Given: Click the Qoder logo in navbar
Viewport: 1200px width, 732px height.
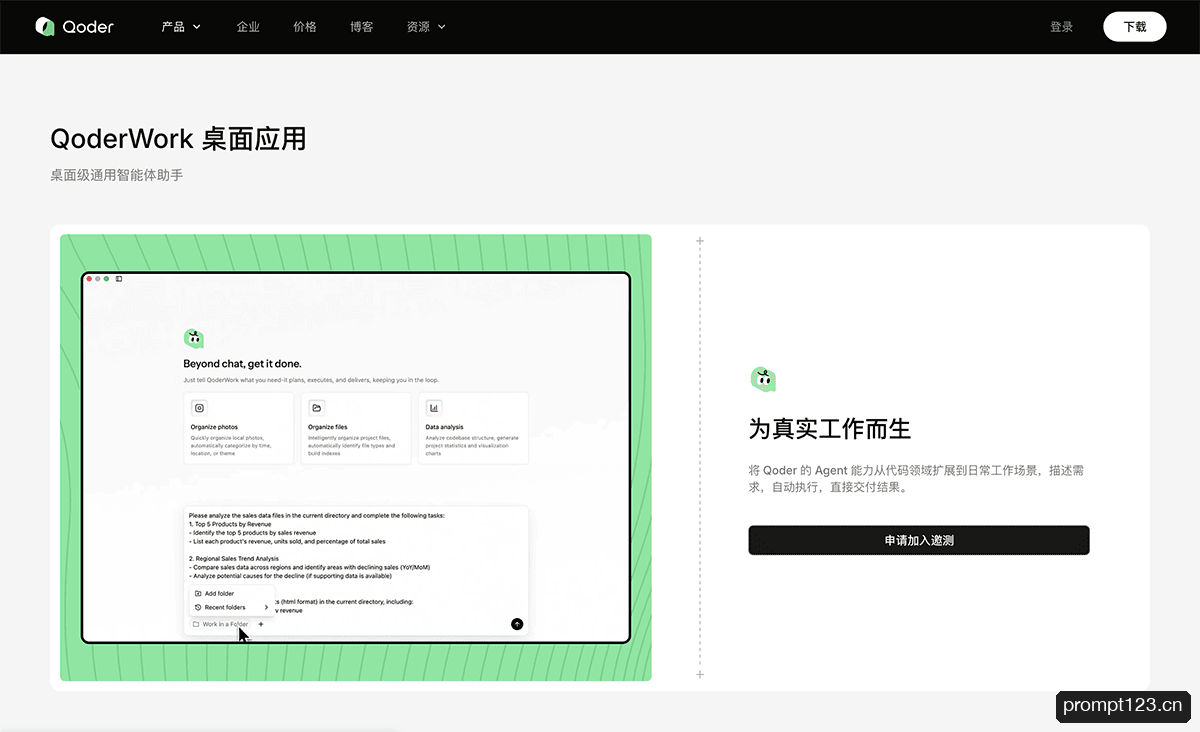Looking at the screenshot, I should [74, 27].
